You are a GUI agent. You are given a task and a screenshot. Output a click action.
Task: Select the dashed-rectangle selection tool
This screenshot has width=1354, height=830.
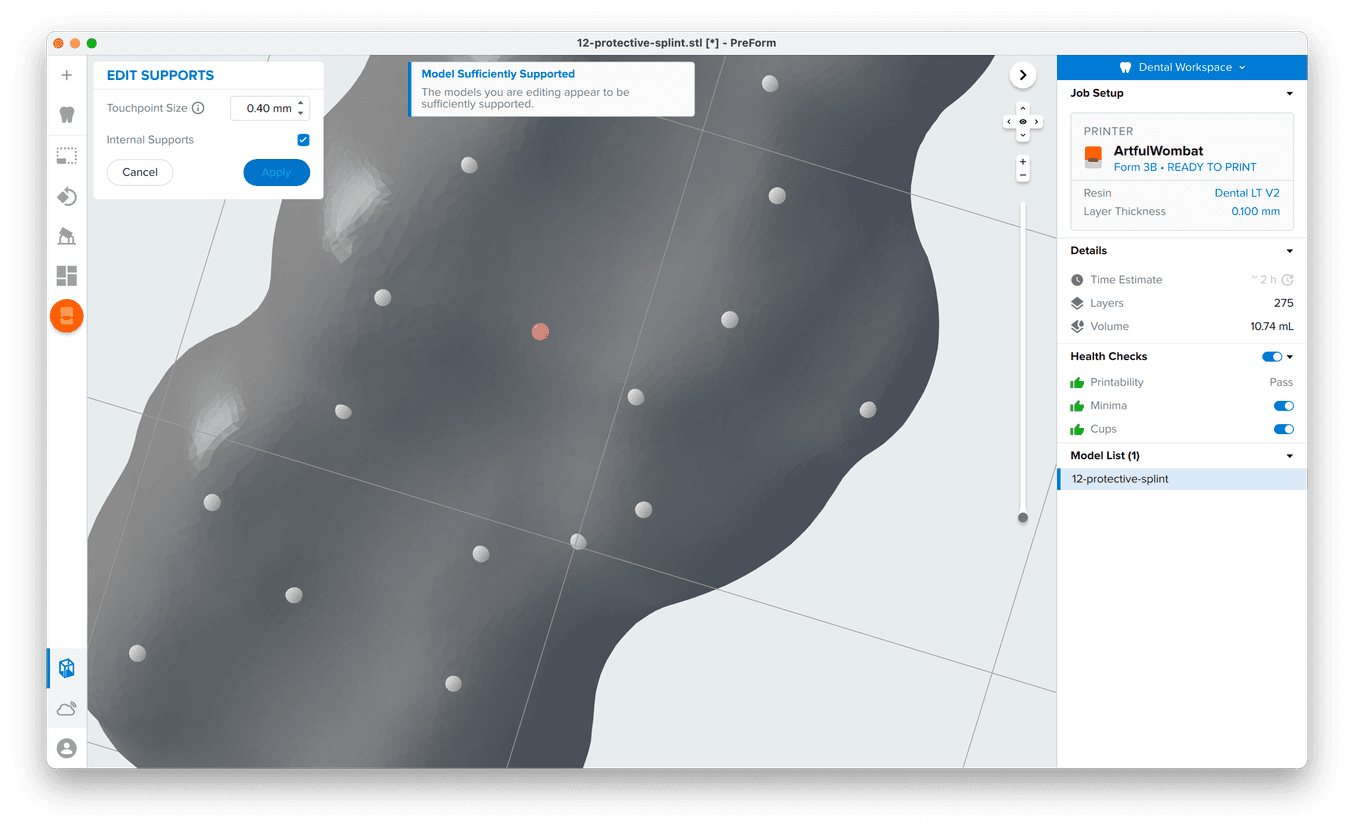[x=67, y=156]
